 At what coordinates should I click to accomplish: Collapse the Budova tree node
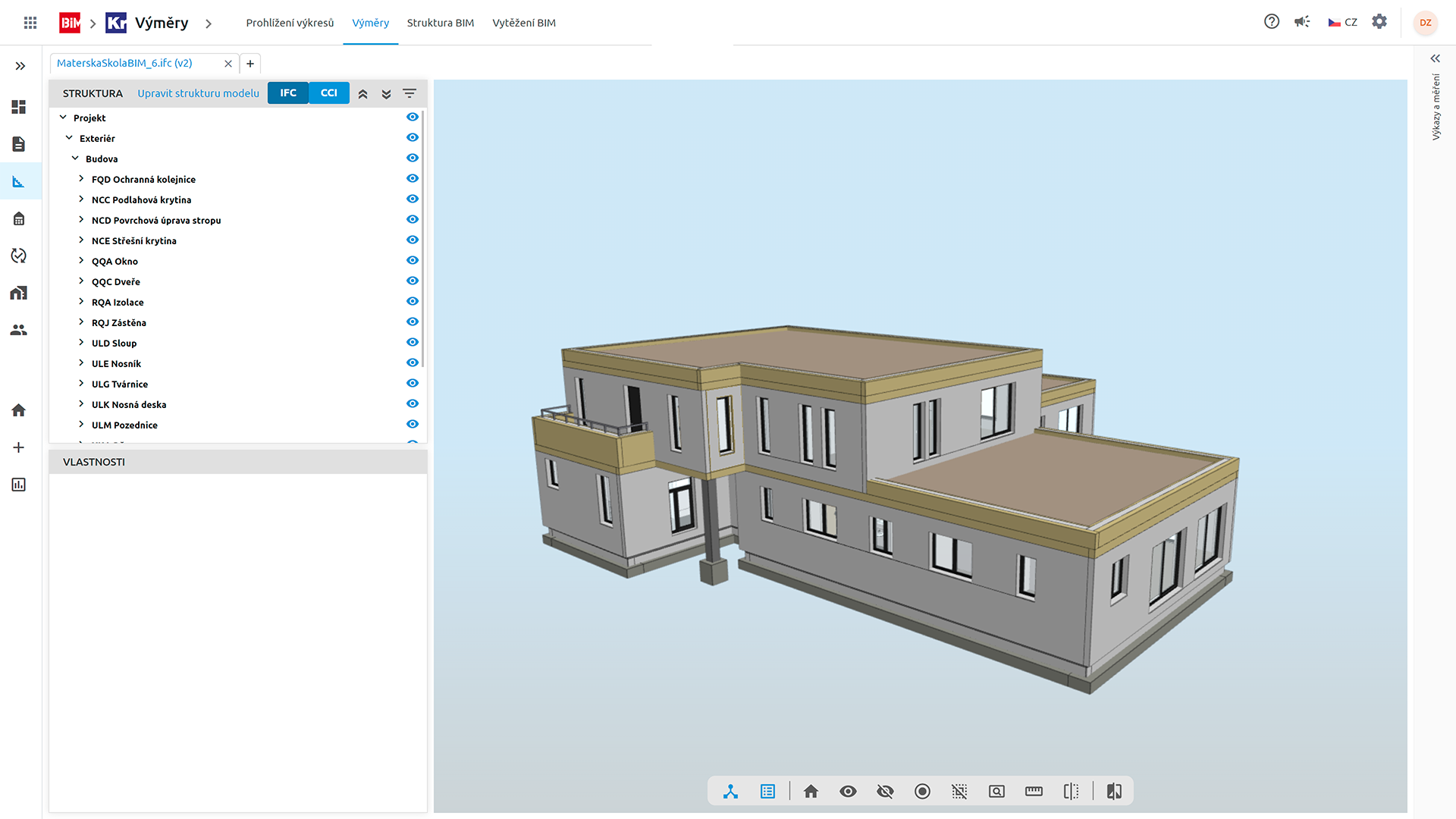[75, 158]
